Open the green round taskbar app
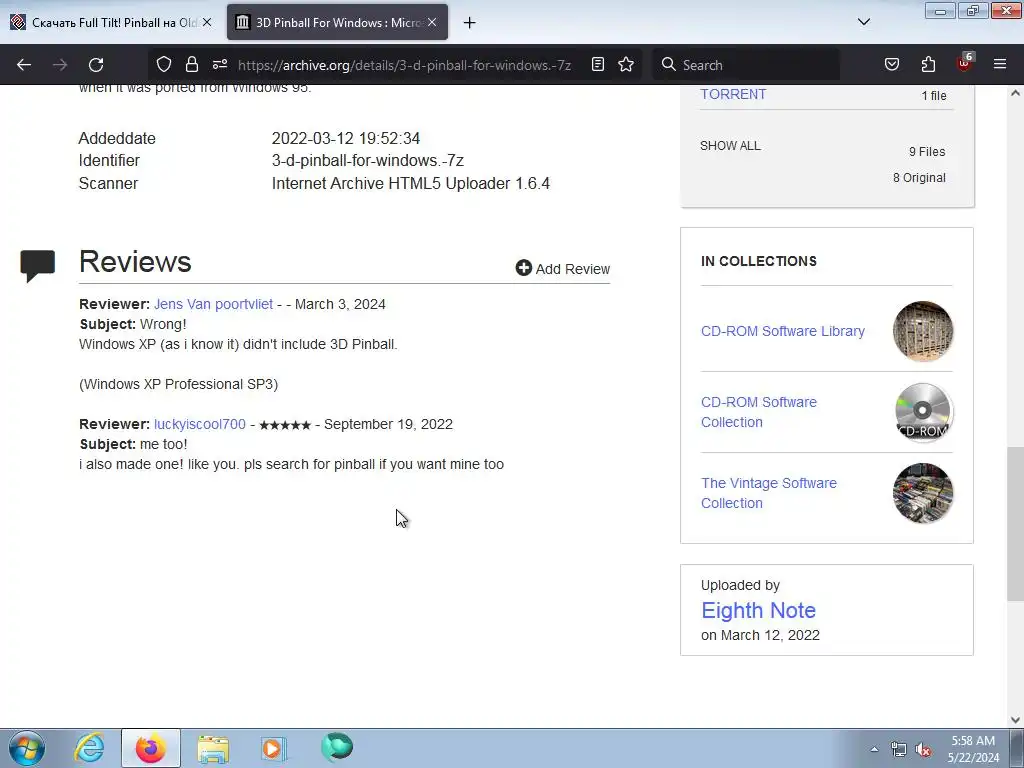 tap(337, 747)
